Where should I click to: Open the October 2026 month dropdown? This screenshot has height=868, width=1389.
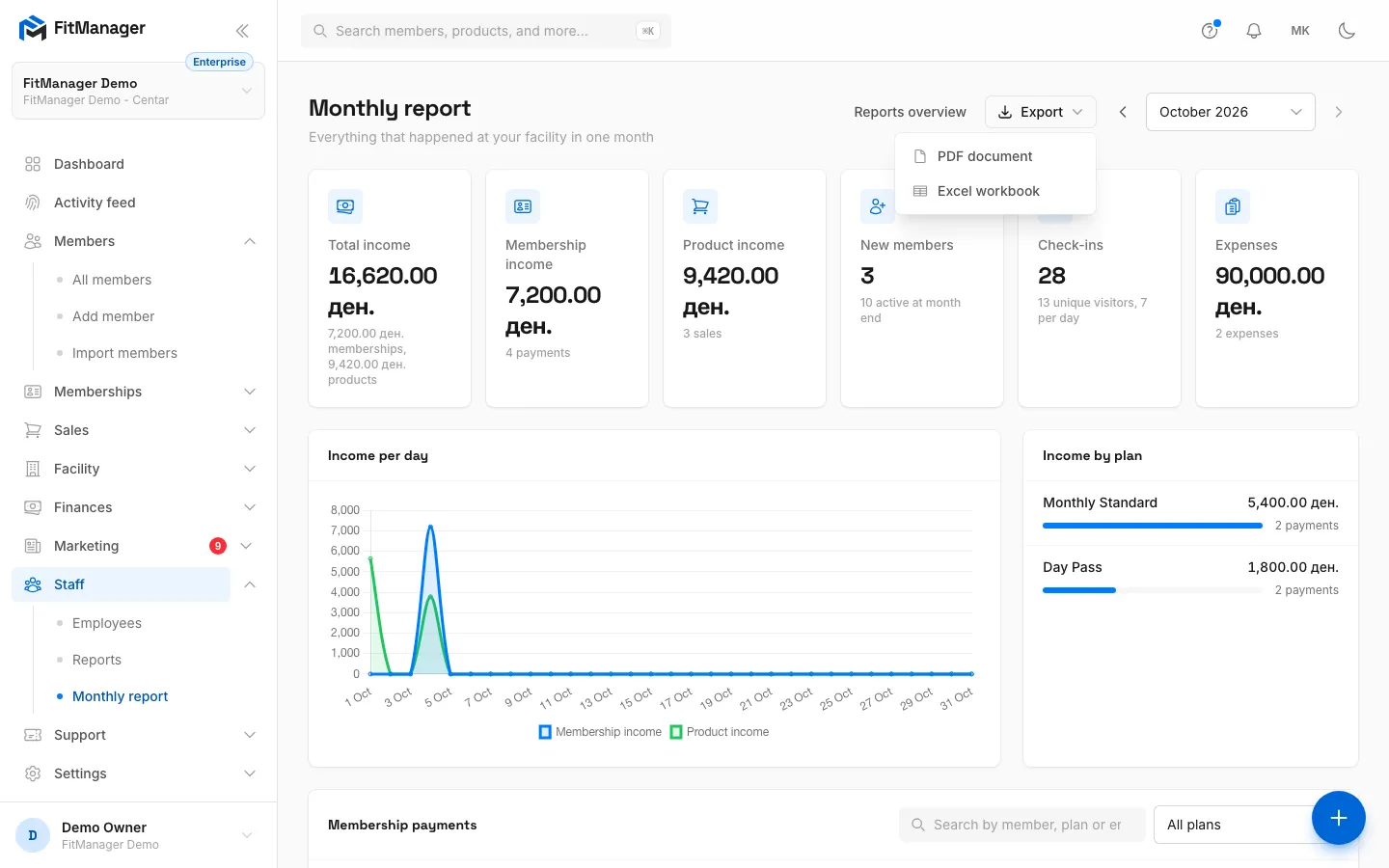[x=1231, y=112]
